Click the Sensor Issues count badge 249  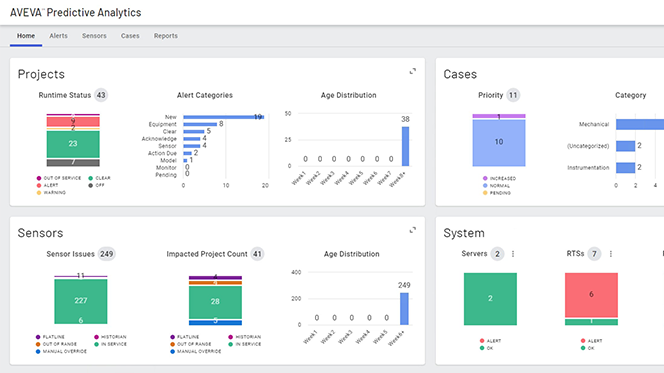point(106,254)
